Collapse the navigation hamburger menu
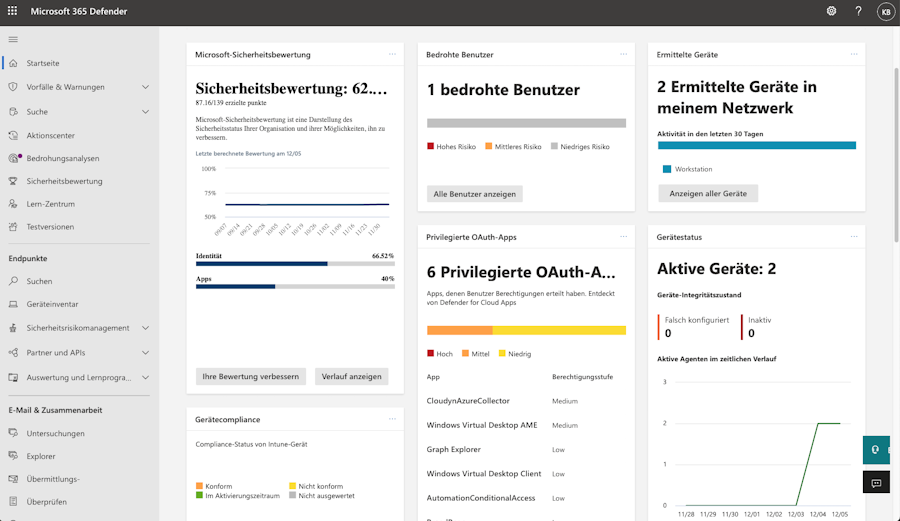900x521 pixels. [x=13, y=39]
